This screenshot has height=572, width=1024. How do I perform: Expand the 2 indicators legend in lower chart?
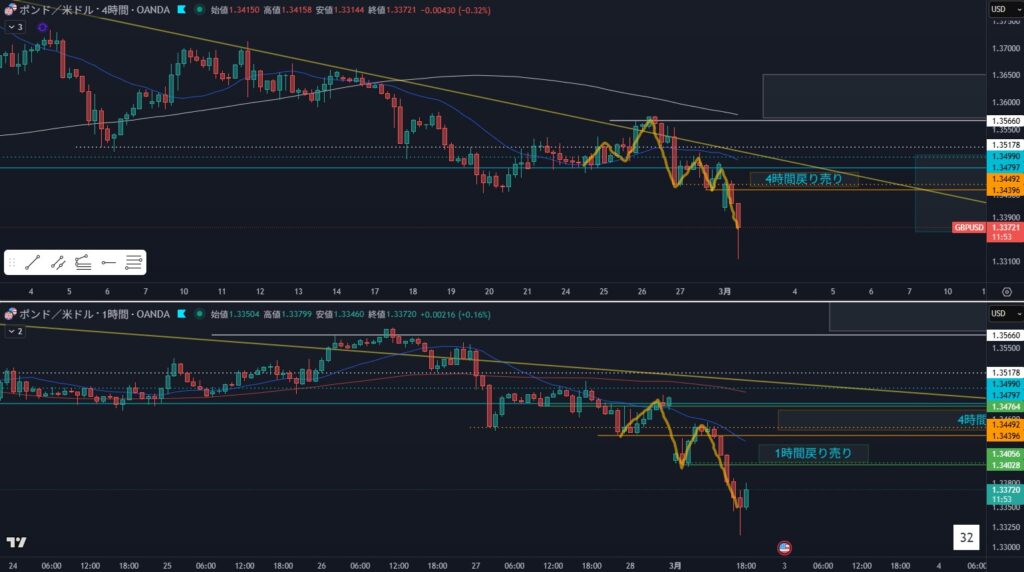[x=15, y=330]
